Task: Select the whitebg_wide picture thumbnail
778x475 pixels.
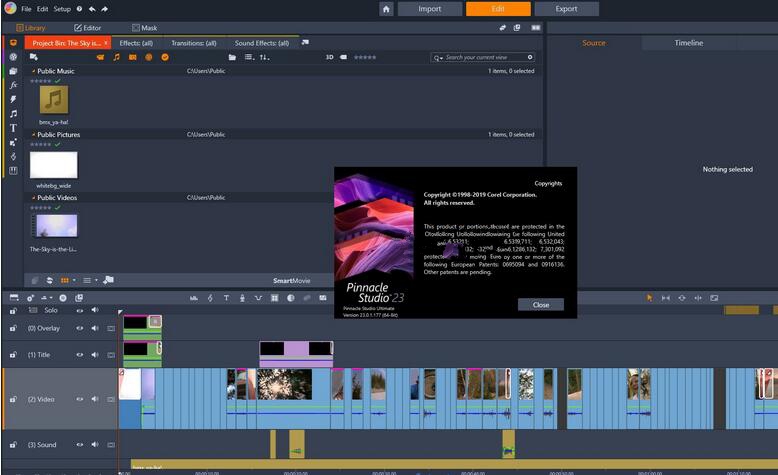Action: pyautogui.click(x=54, y=165)
